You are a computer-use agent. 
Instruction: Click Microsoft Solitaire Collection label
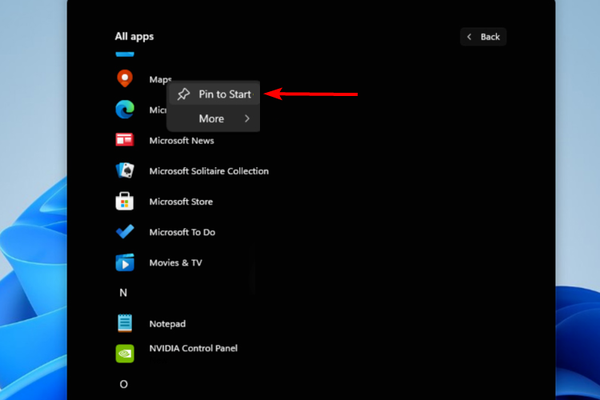(209, 171)
